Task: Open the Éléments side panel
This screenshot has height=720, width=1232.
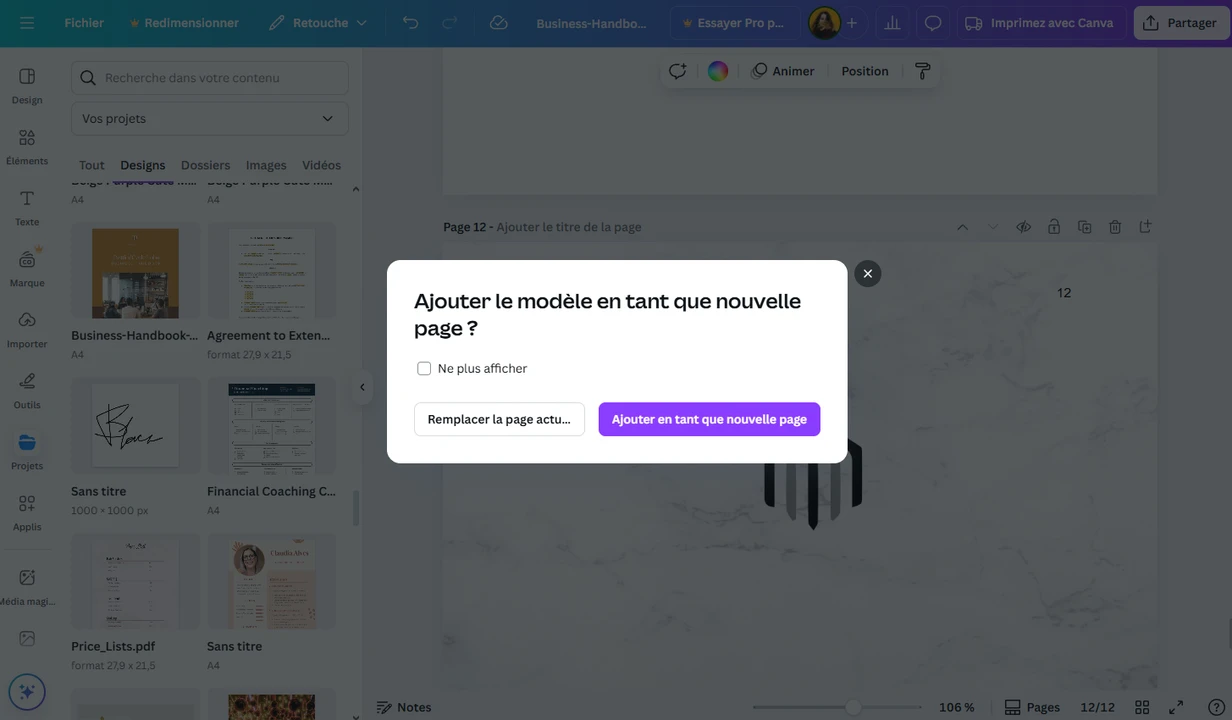Action: tap(27, 146)
